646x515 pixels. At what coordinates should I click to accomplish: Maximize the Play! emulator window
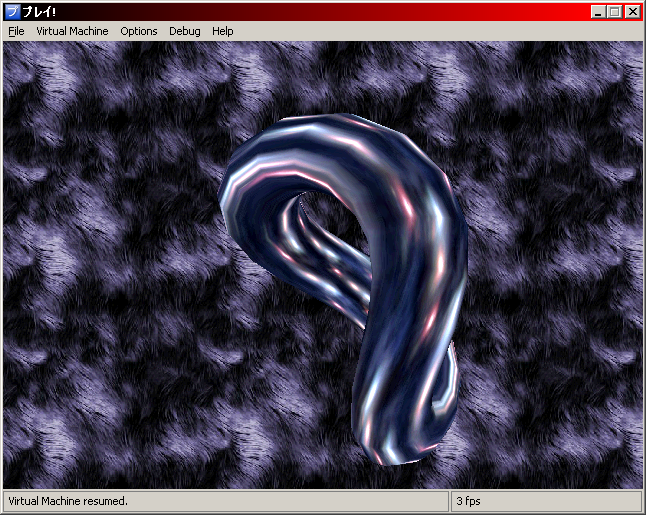614,12
